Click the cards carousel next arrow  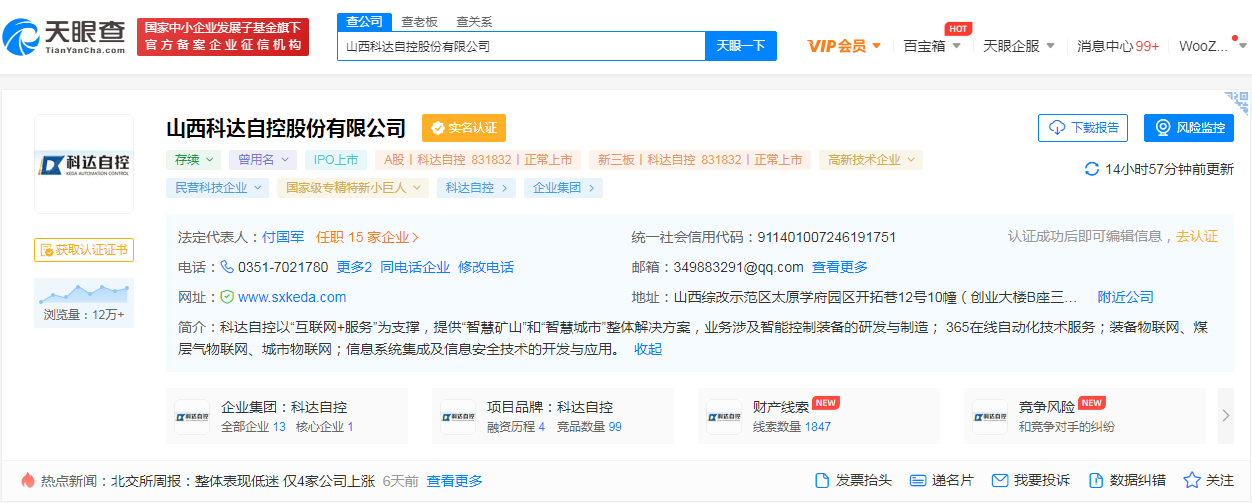(x=1226, y=416)
